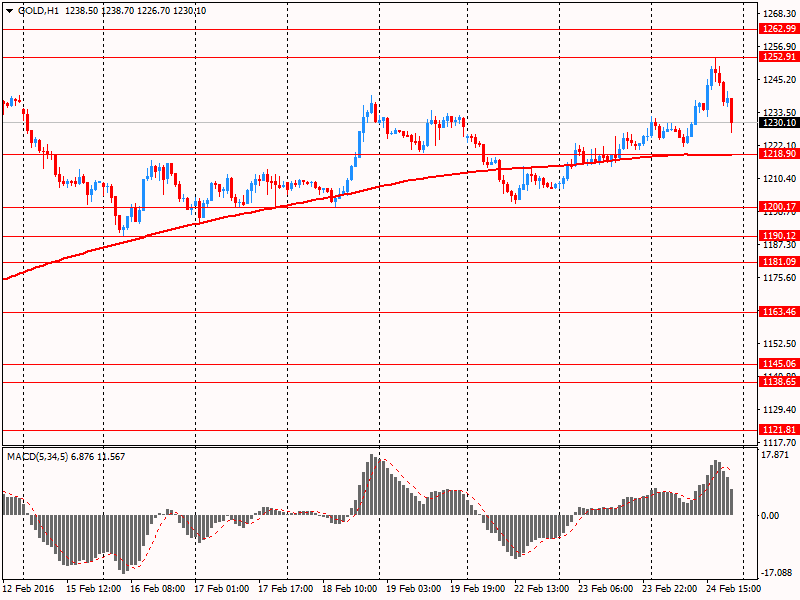The height and width of the screenshot is (600, 800).
Task: Click the MACD(5,34,5) indicator label
Action: click(38, 457)
